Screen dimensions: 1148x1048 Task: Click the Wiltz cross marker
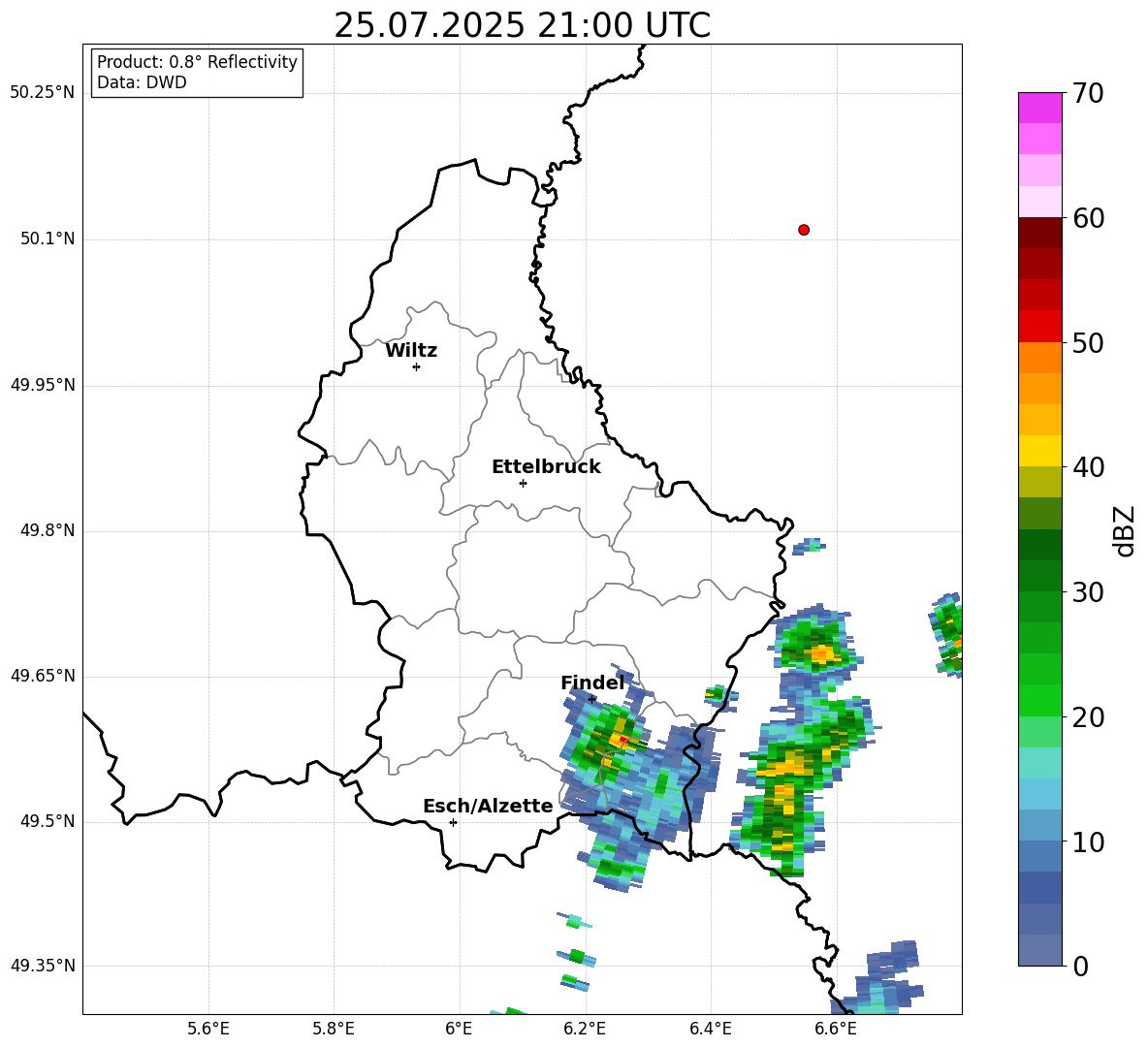416,366
